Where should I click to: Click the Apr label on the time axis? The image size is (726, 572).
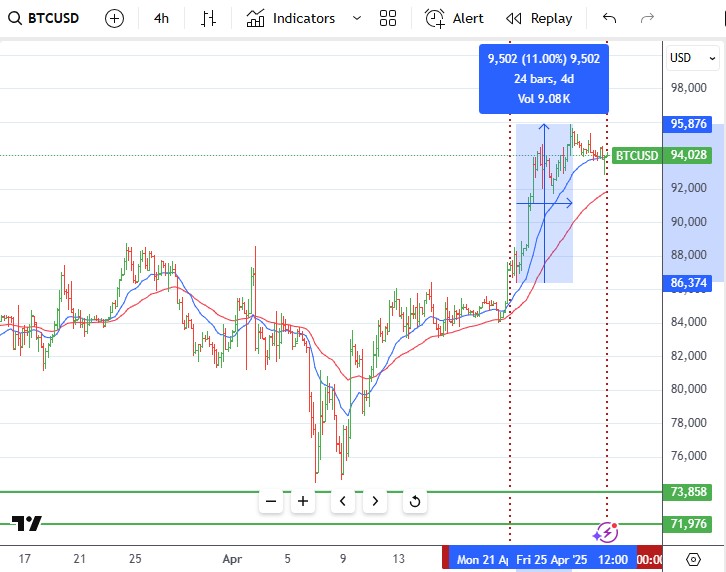tap(232, 559)
